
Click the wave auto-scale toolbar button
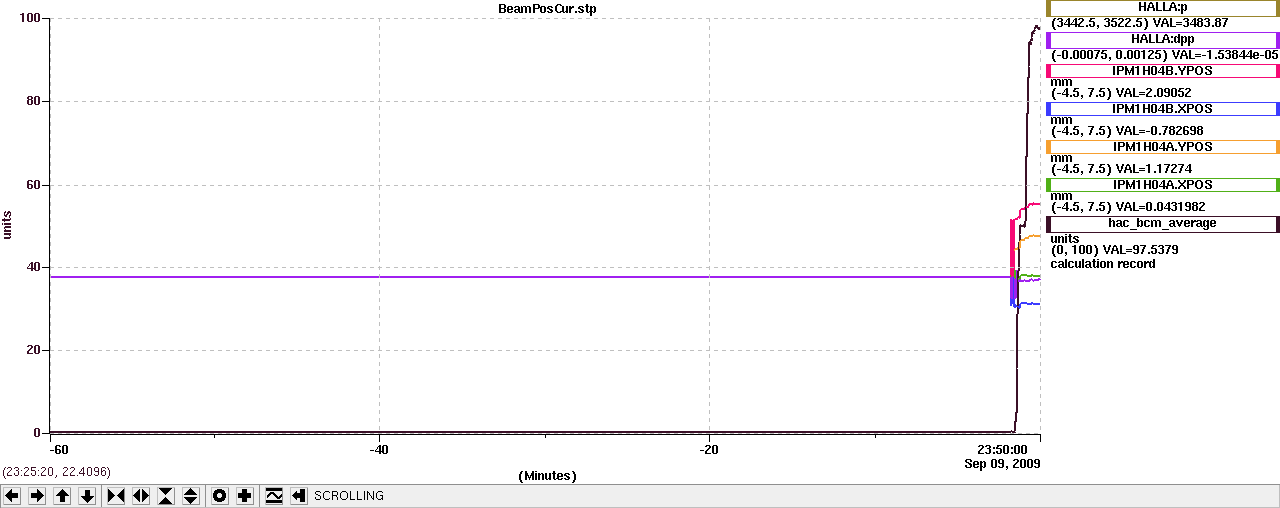click(274, 496)
